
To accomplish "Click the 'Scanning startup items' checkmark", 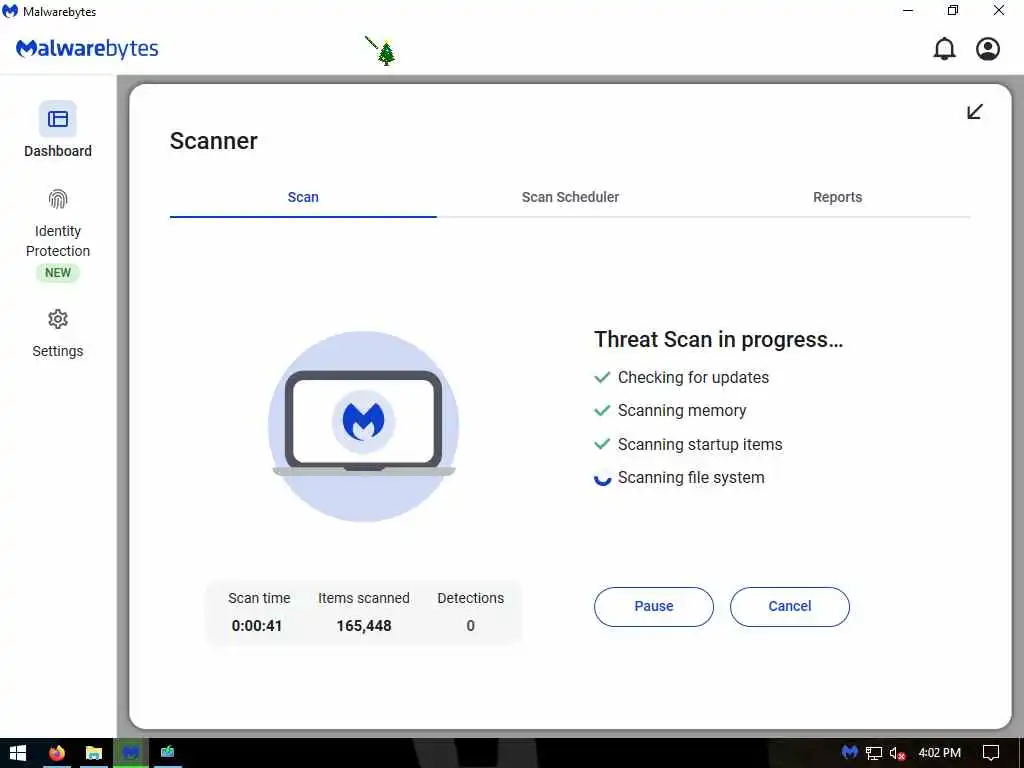I will [x=602, y=445].
